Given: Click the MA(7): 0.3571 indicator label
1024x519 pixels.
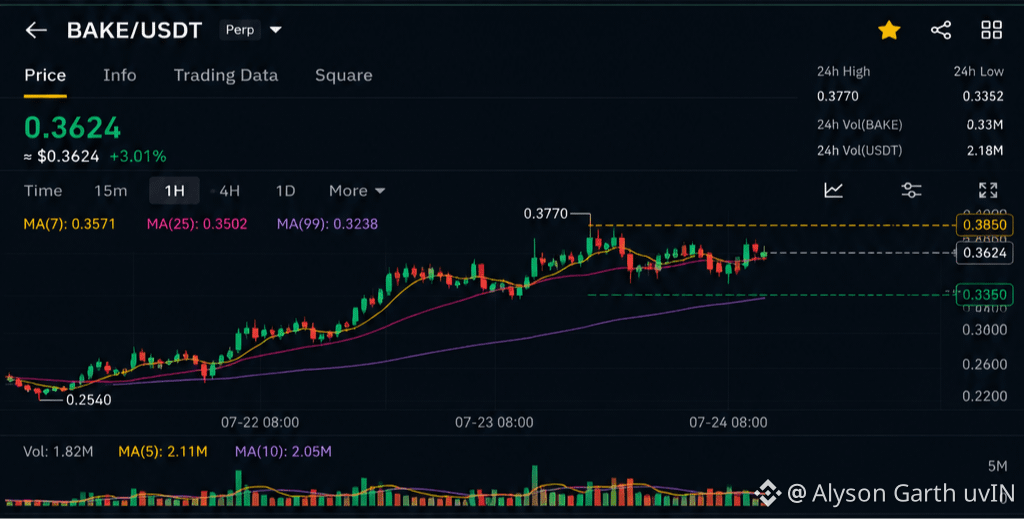Looking at the screenshot, I should pyautogui.click(x=69, y=224).
